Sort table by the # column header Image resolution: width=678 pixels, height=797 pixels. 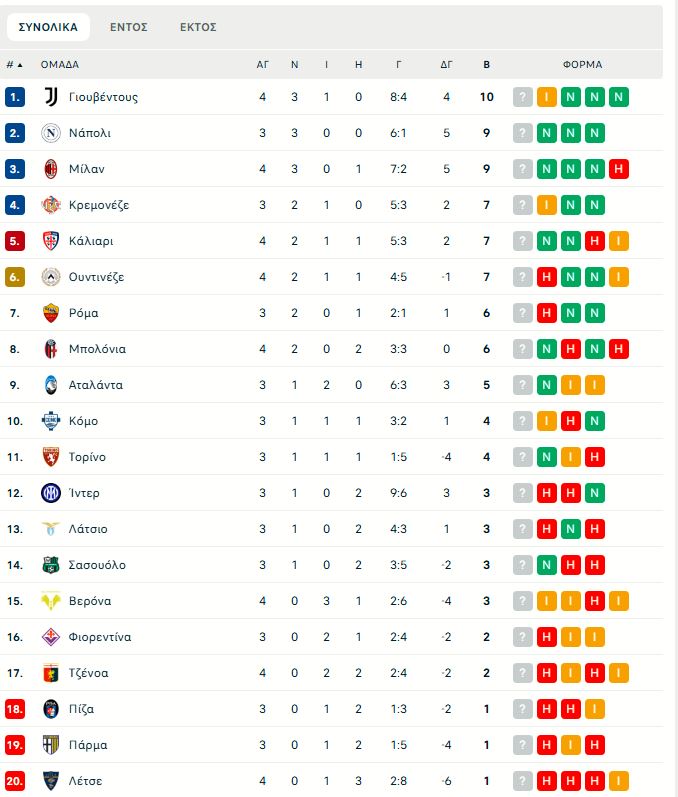[x=15, y=64]
